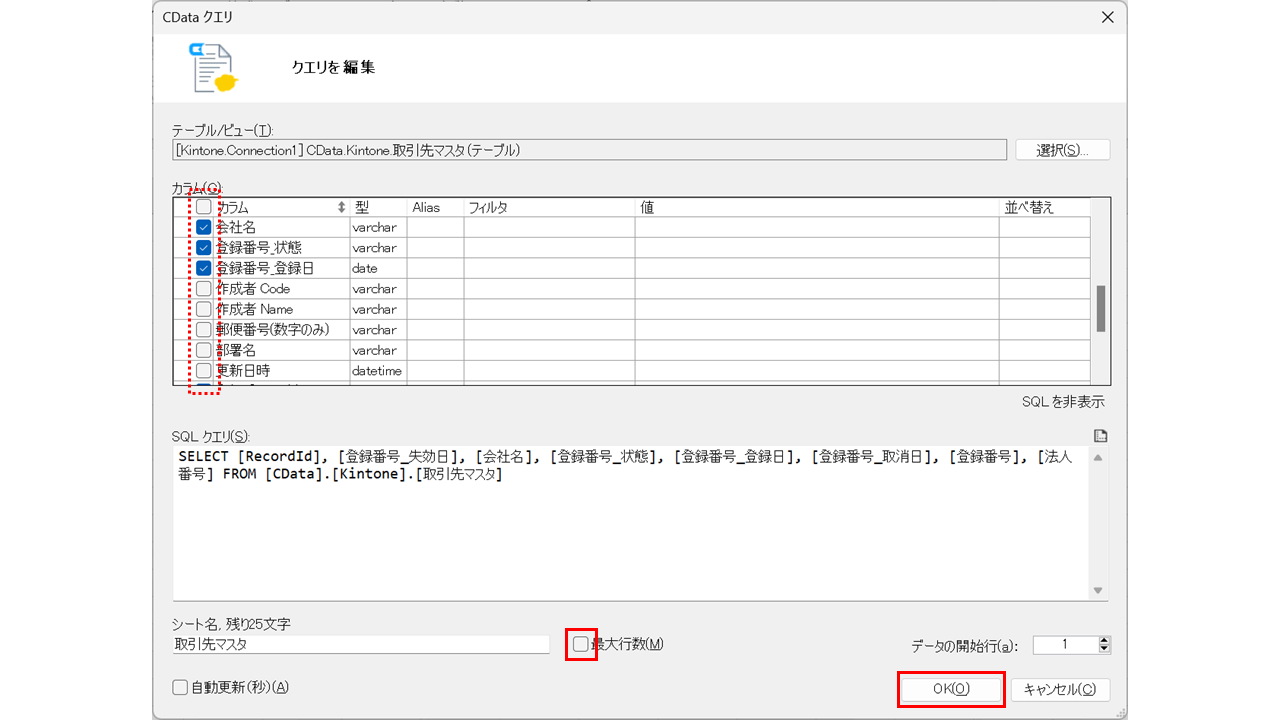Viewport: 1280px width, 720px height.
Task: Click the データの開始行 number field
Action: (x=1065, y=645)
